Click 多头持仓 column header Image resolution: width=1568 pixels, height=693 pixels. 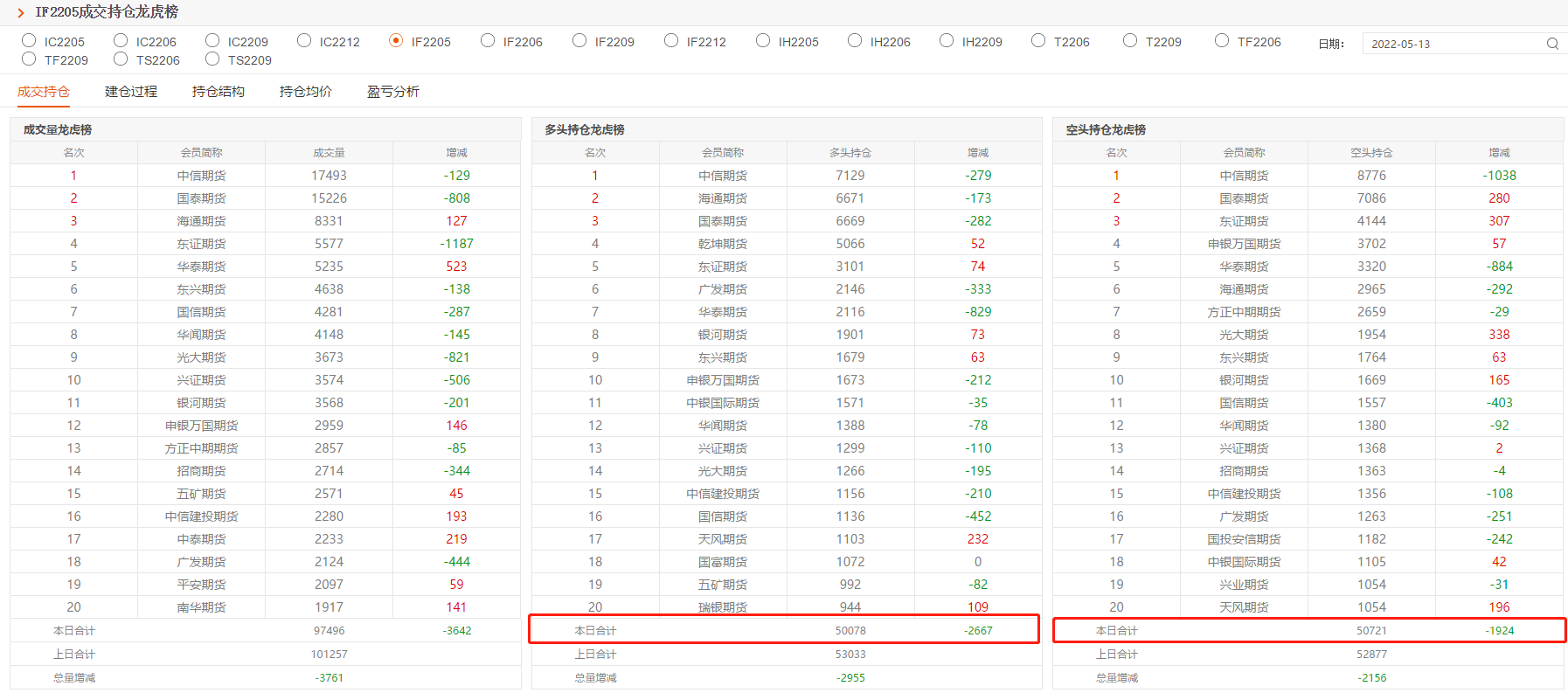850,153
